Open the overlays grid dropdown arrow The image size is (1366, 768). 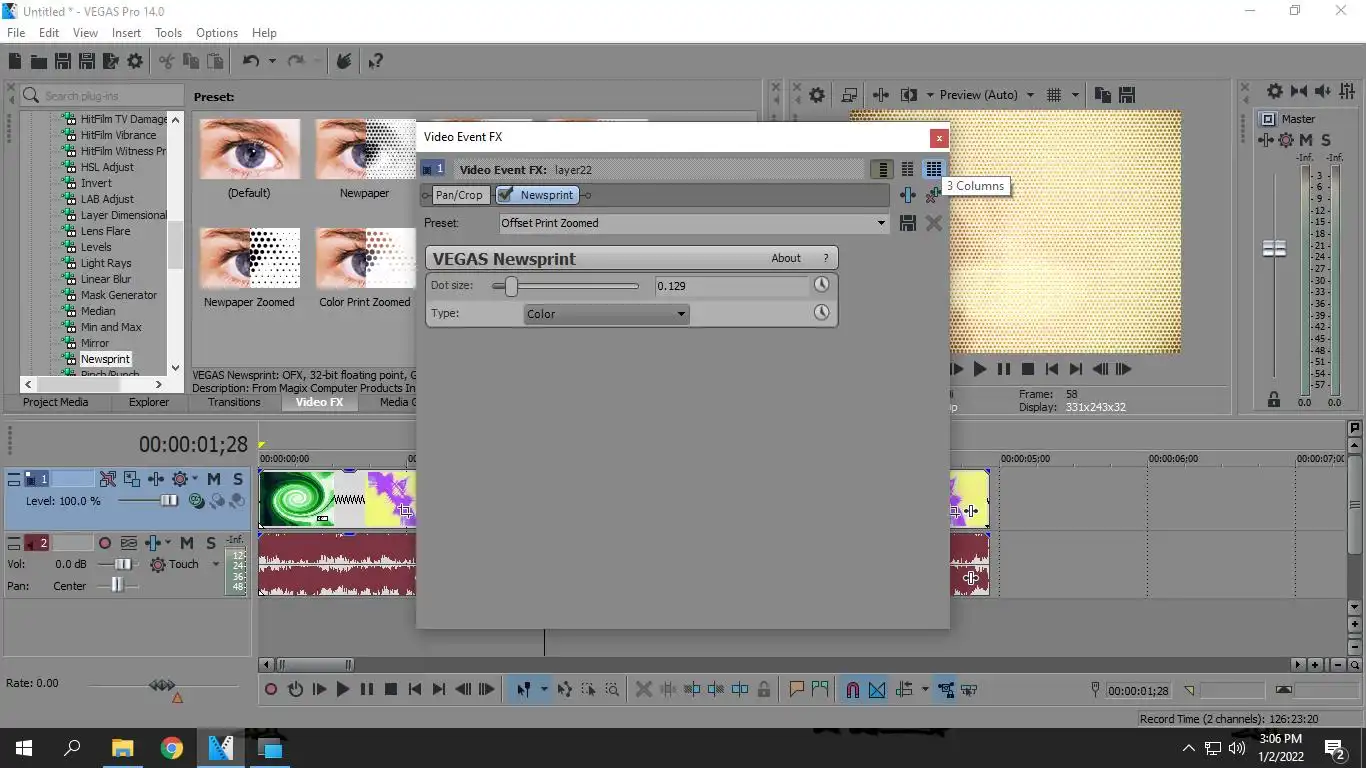1076,95
